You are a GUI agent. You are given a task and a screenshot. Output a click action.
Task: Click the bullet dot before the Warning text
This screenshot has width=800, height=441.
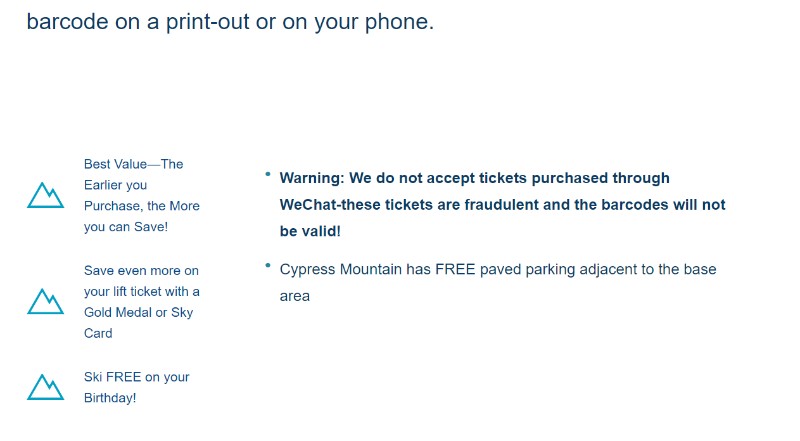(267, 174)
